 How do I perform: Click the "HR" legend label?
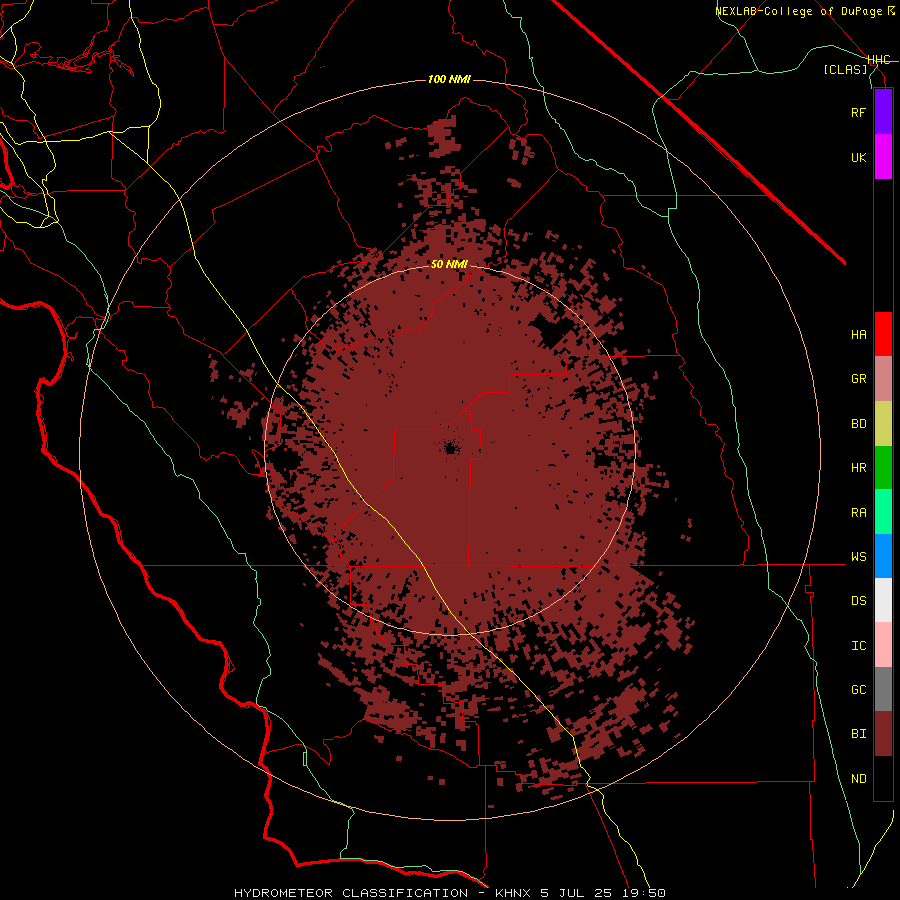point(858,468)
